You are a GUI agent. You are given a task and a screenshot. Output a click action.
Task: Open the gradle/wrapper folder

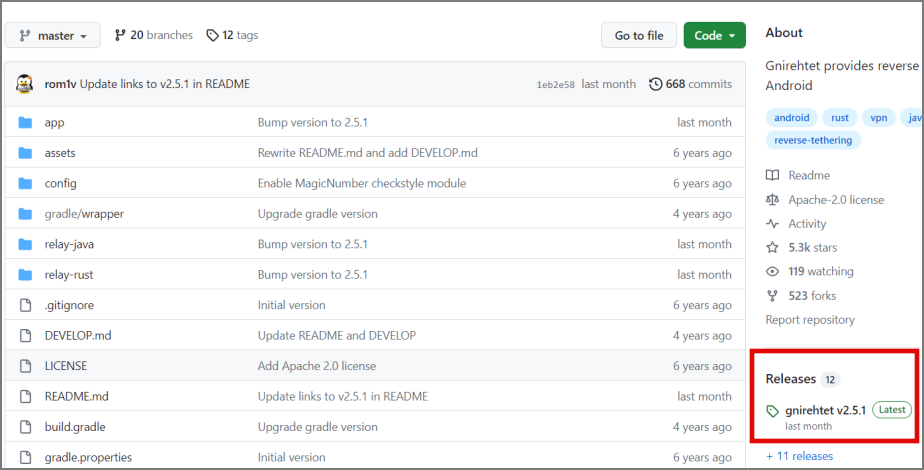84,214
